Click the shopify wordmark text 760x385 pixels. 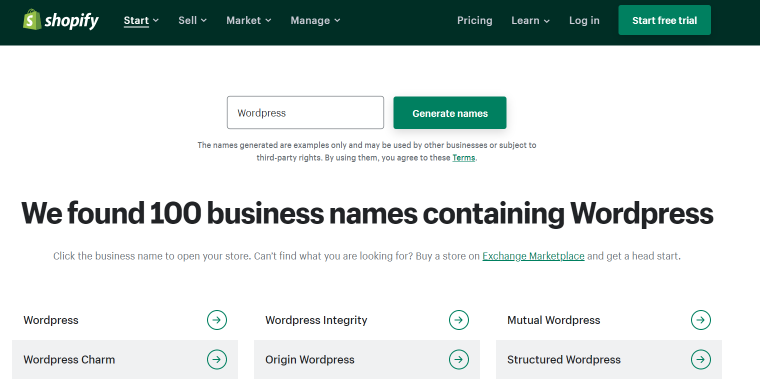click(72, 21)
